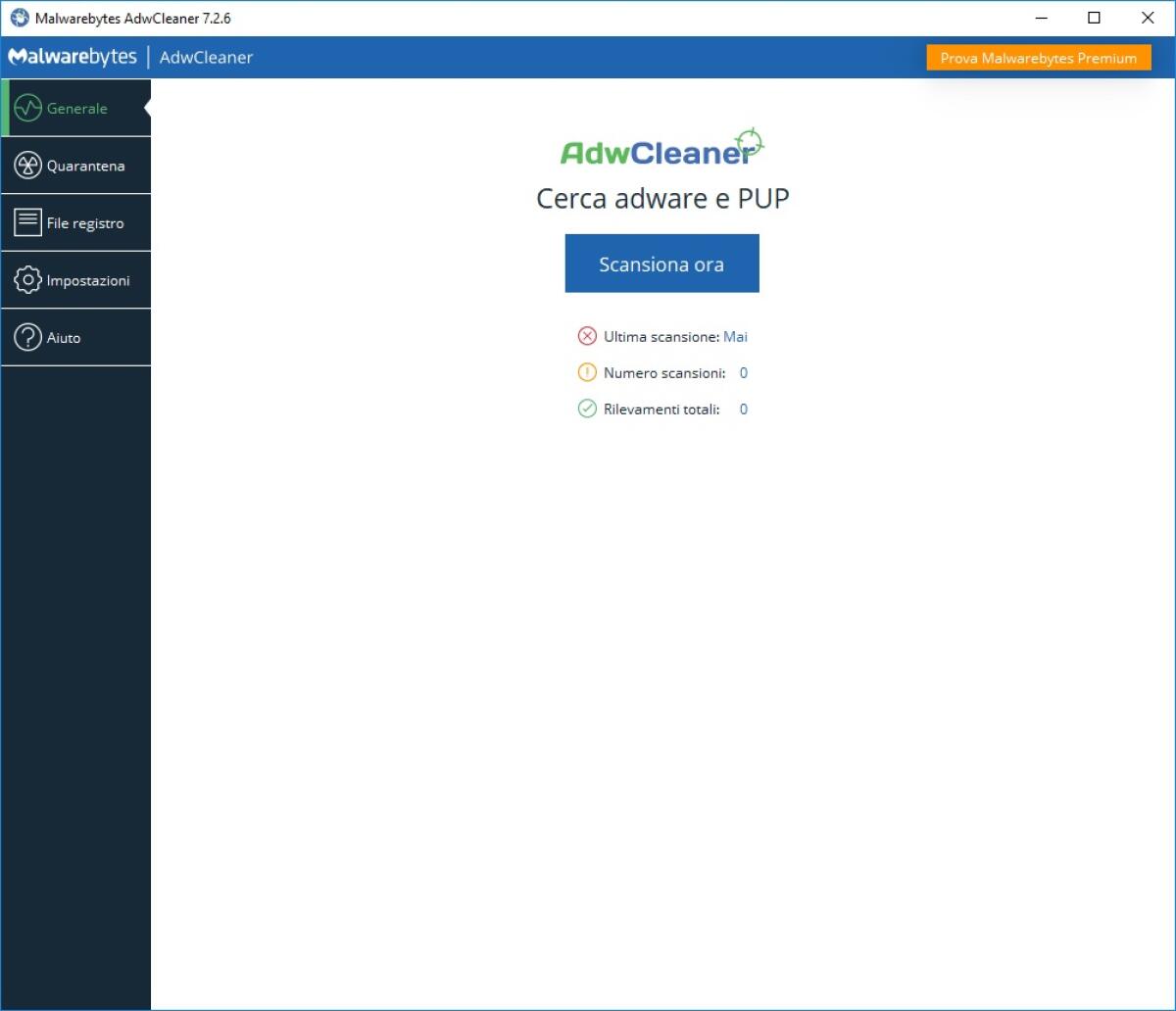Click the Mai link beside Ultima scansione
1176x1011 pixels.
tap(735, 336)
